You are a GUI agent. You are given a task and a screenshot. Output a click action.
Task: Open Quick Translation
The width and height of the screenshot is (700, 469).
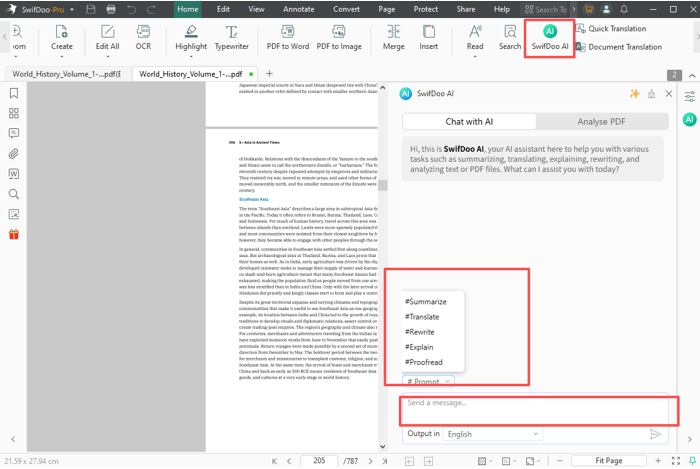pyautogui.click(x=611, y=29)
